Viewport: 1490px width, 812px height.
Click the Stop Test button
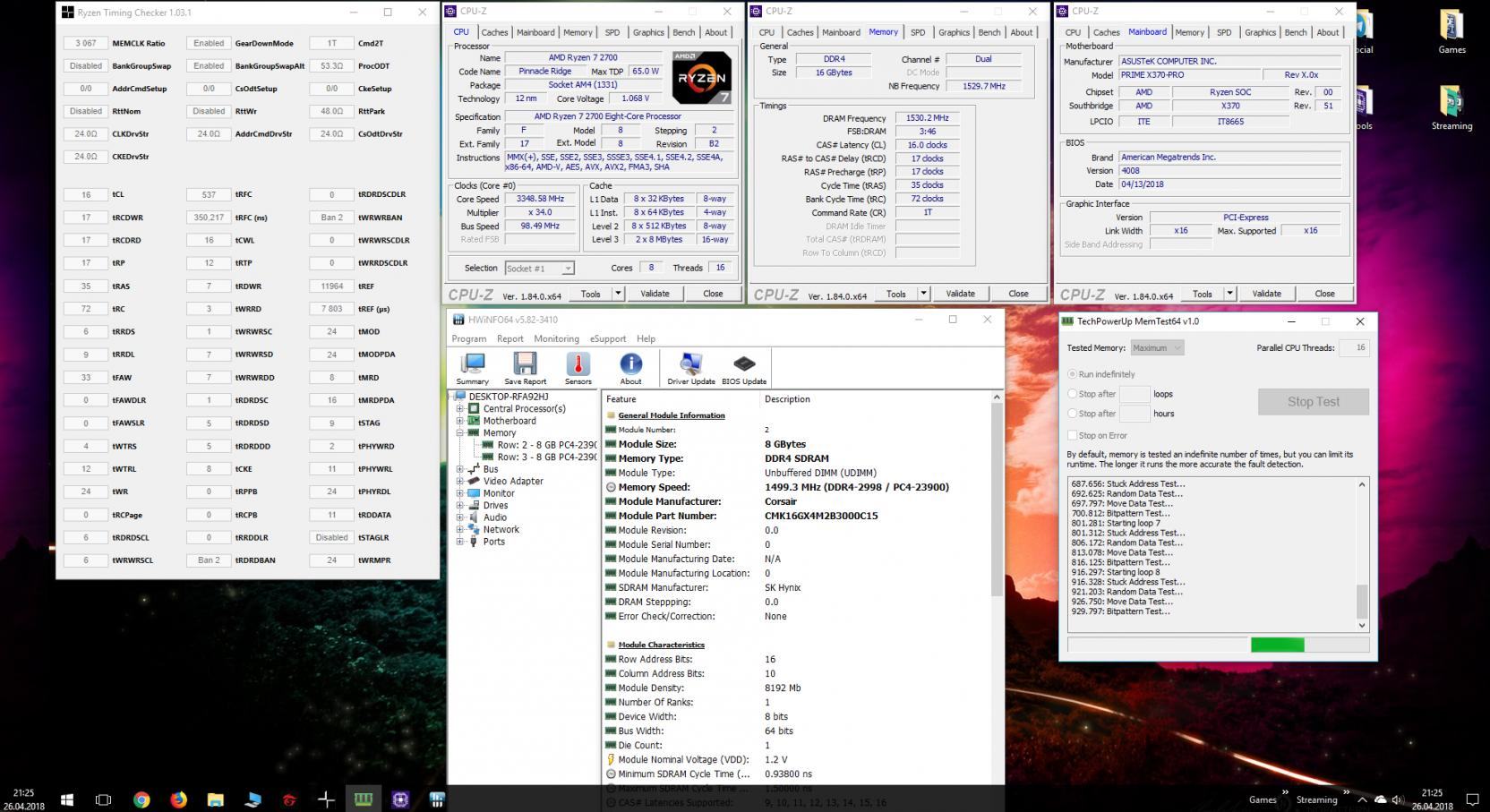(x=1314, y=402)
